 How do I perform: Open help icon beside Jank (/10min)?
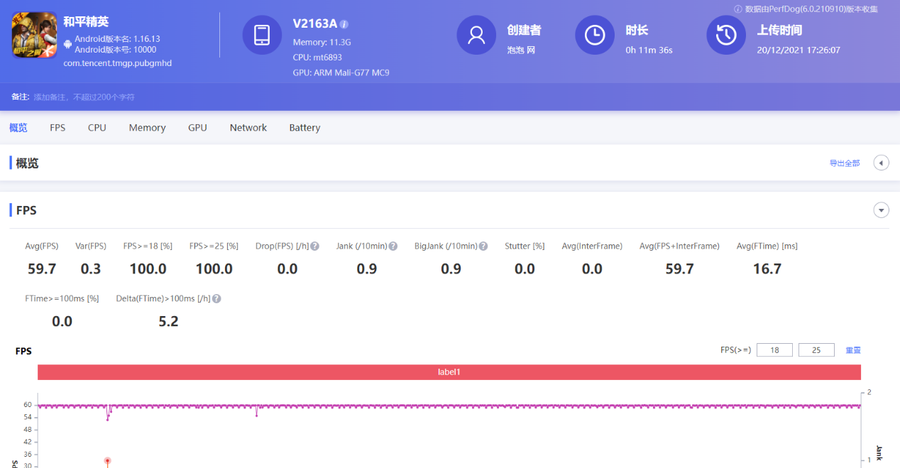(x=393, y=246)
